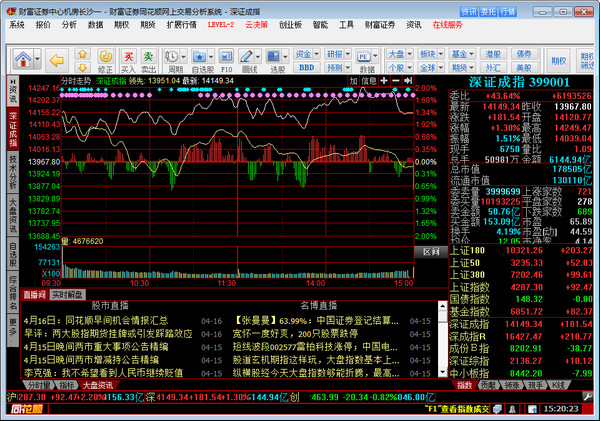
Task: Switch to the 分时量 bottom tab
Action: 39,385
